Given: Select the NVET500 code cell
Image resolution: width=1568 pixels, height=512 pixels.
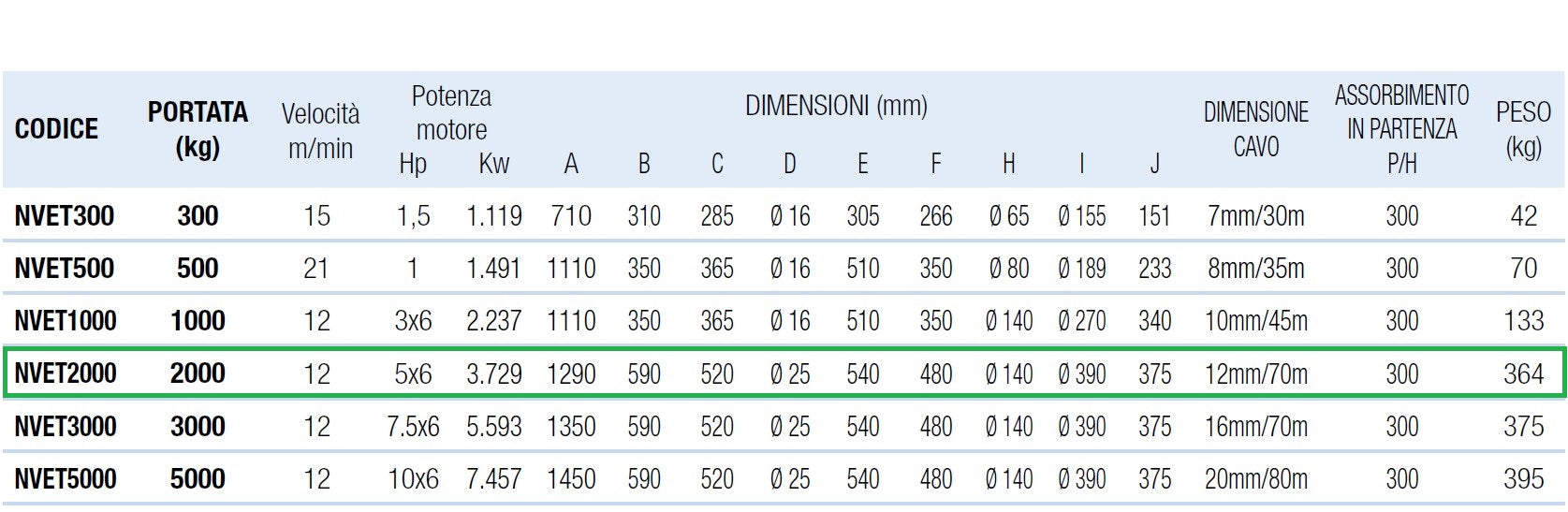Looking at the screenshot, I should [65, 269].
